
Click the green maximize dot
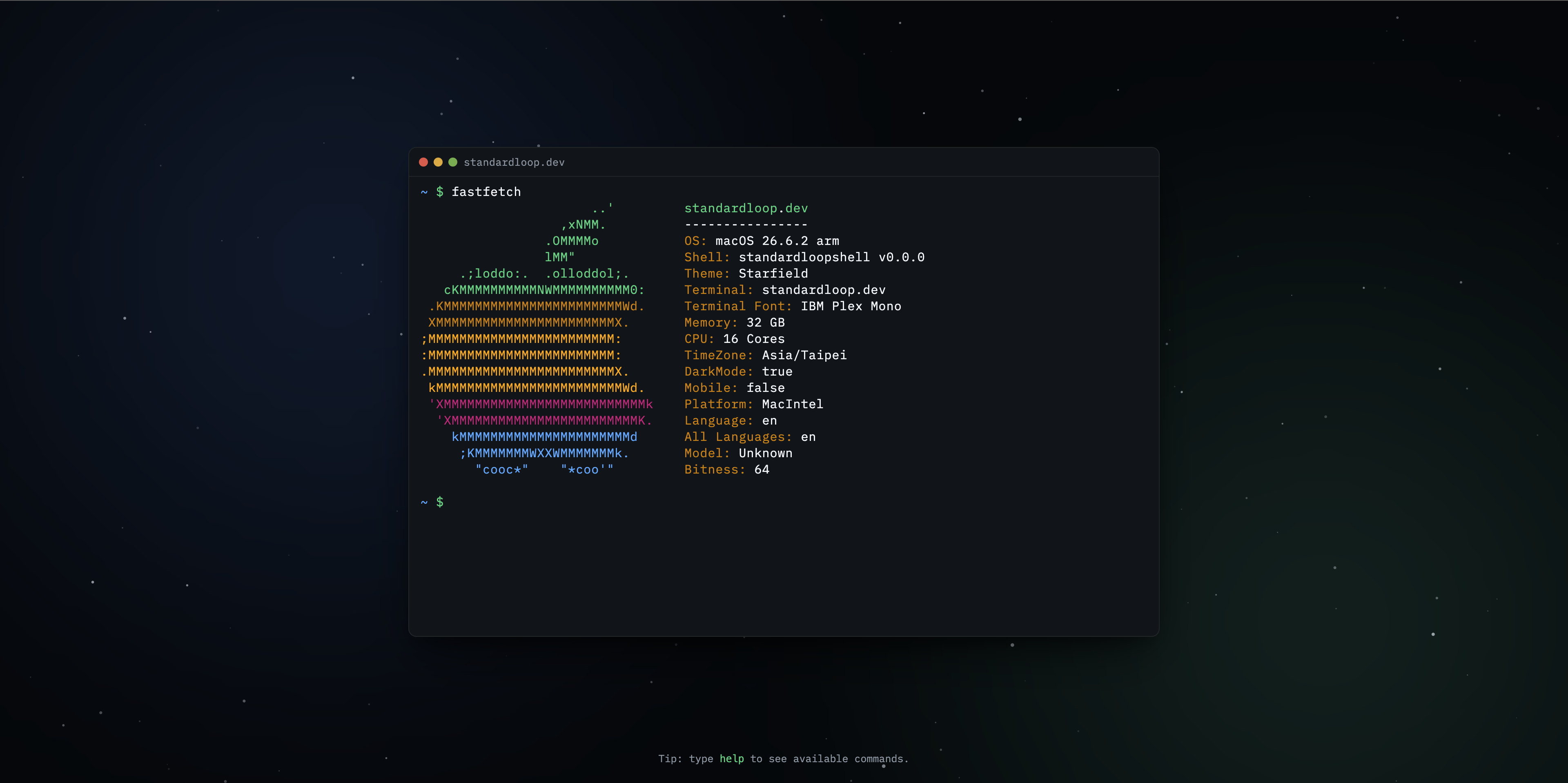452,162
